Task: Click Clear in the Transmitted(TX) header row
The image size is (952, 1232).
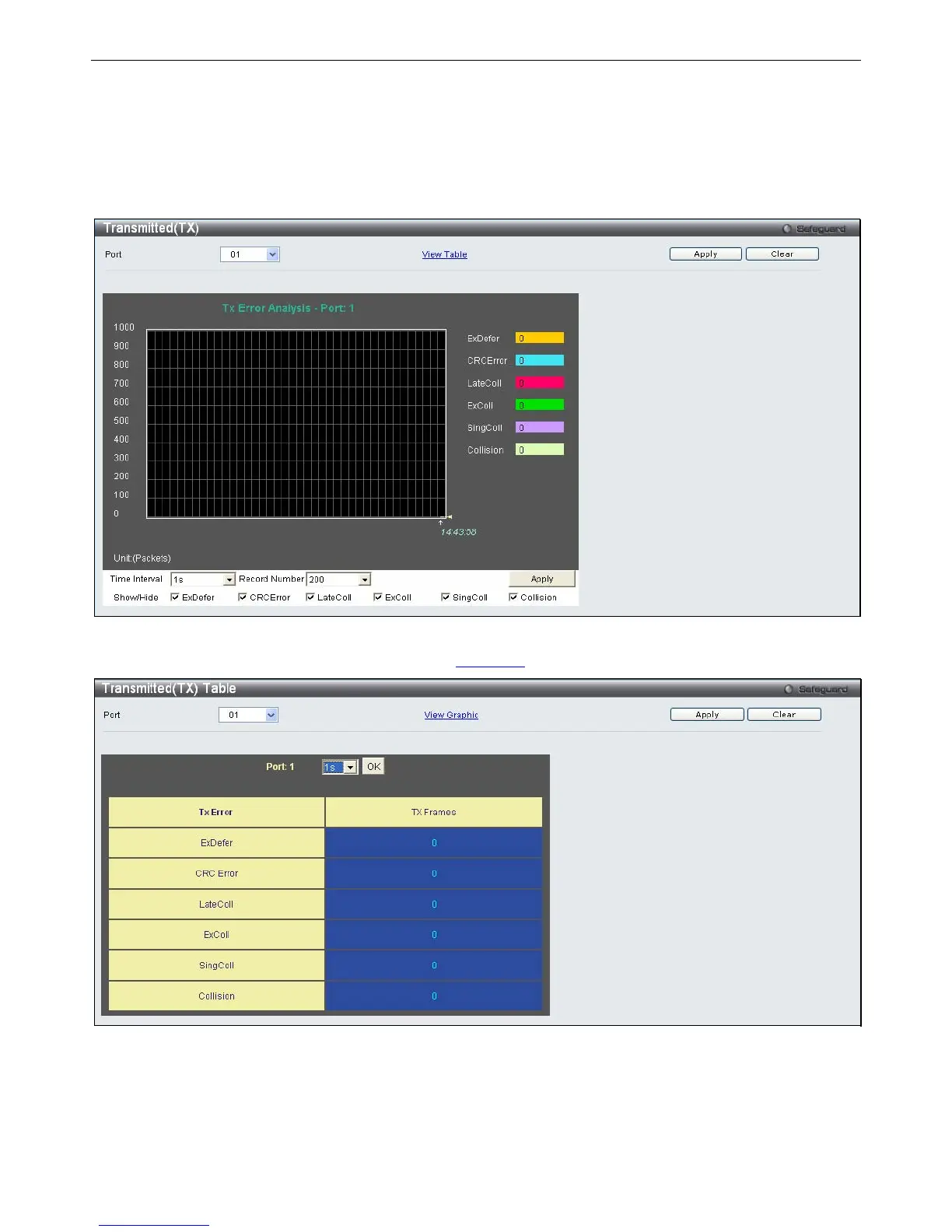Action: (782, 254)
